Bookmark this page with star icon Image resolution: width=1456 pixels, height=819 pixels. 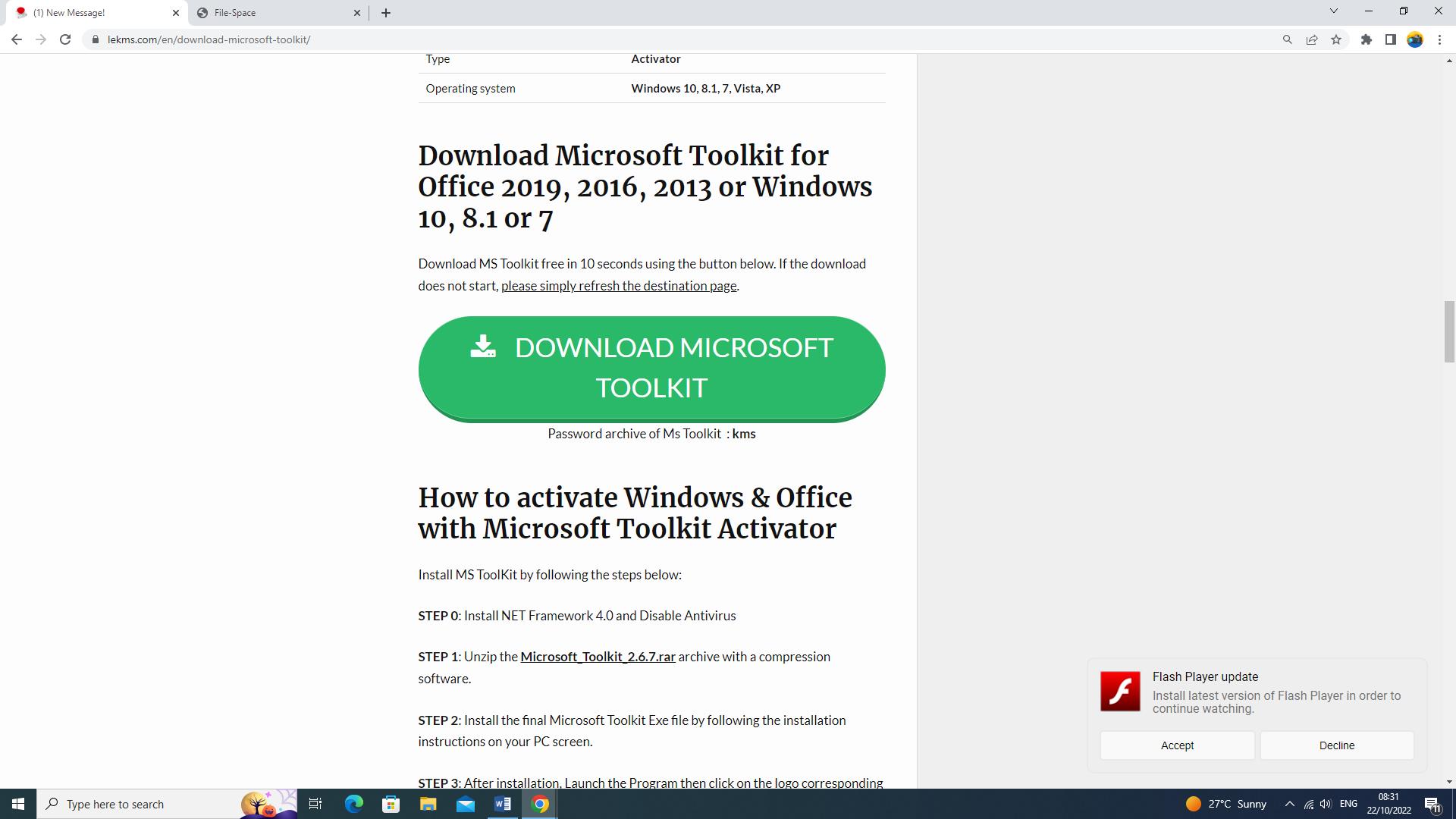(x=1336, y=39)
